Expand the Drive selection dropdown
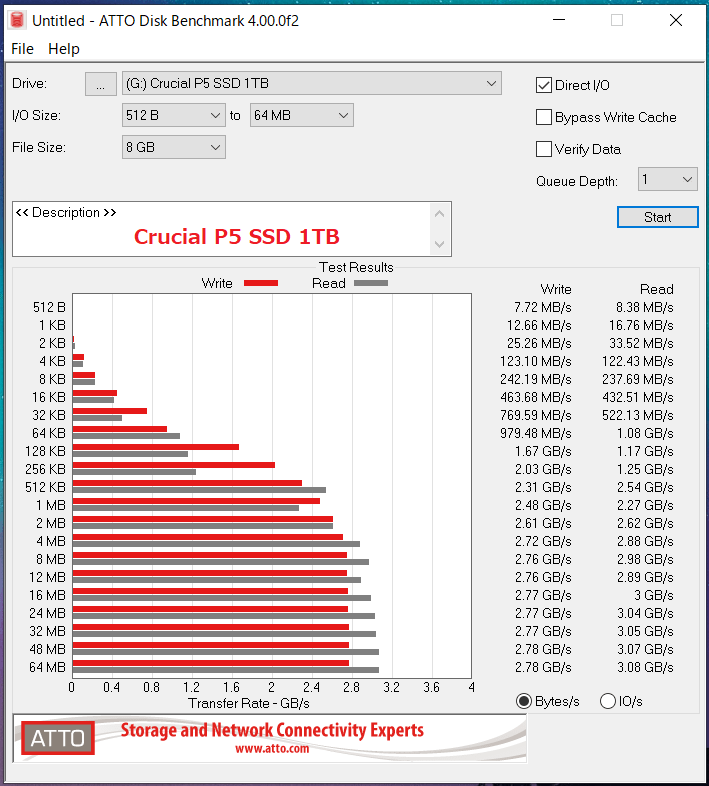The height and width of the screenshot is (786, 709). tap(312, 83)
